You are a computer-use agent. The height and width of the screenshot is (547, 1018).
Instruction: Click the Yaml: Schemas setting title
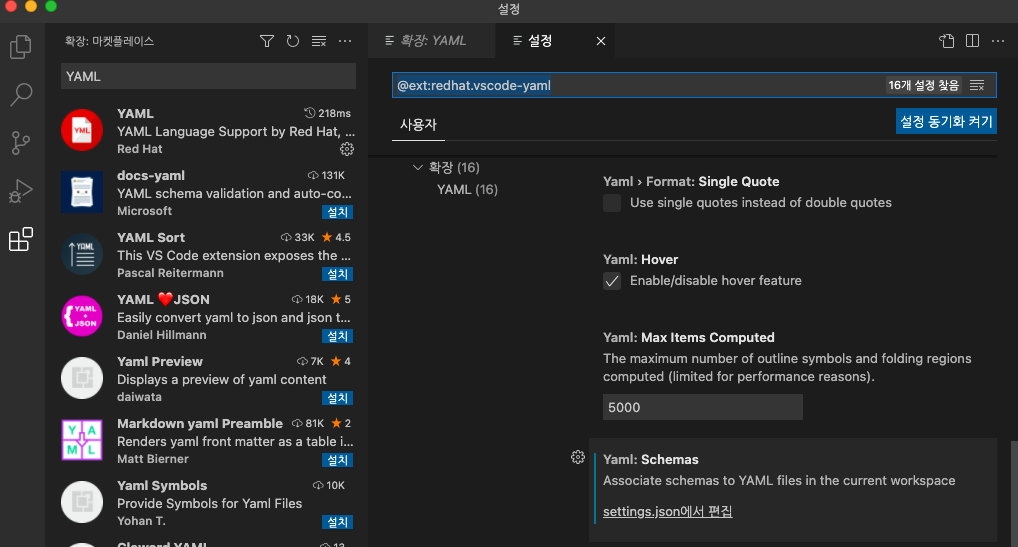[651, 459]
